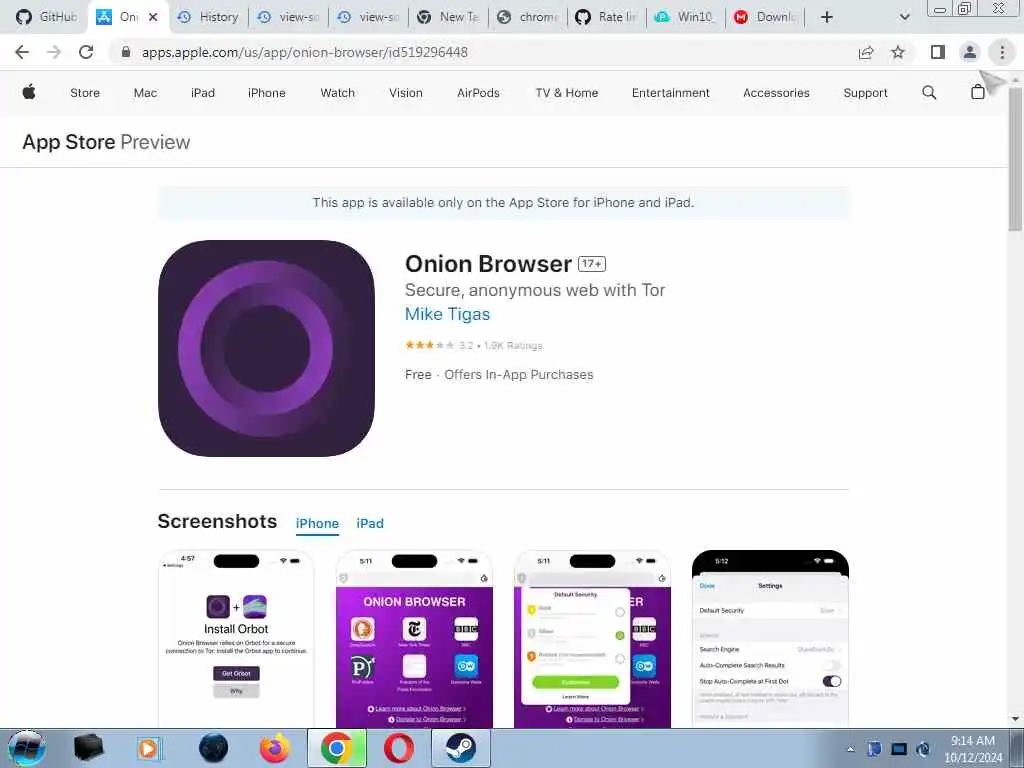Open Chrome profile avatar
This screenshot has height=768, width=1024.
(x=970, y=52)
